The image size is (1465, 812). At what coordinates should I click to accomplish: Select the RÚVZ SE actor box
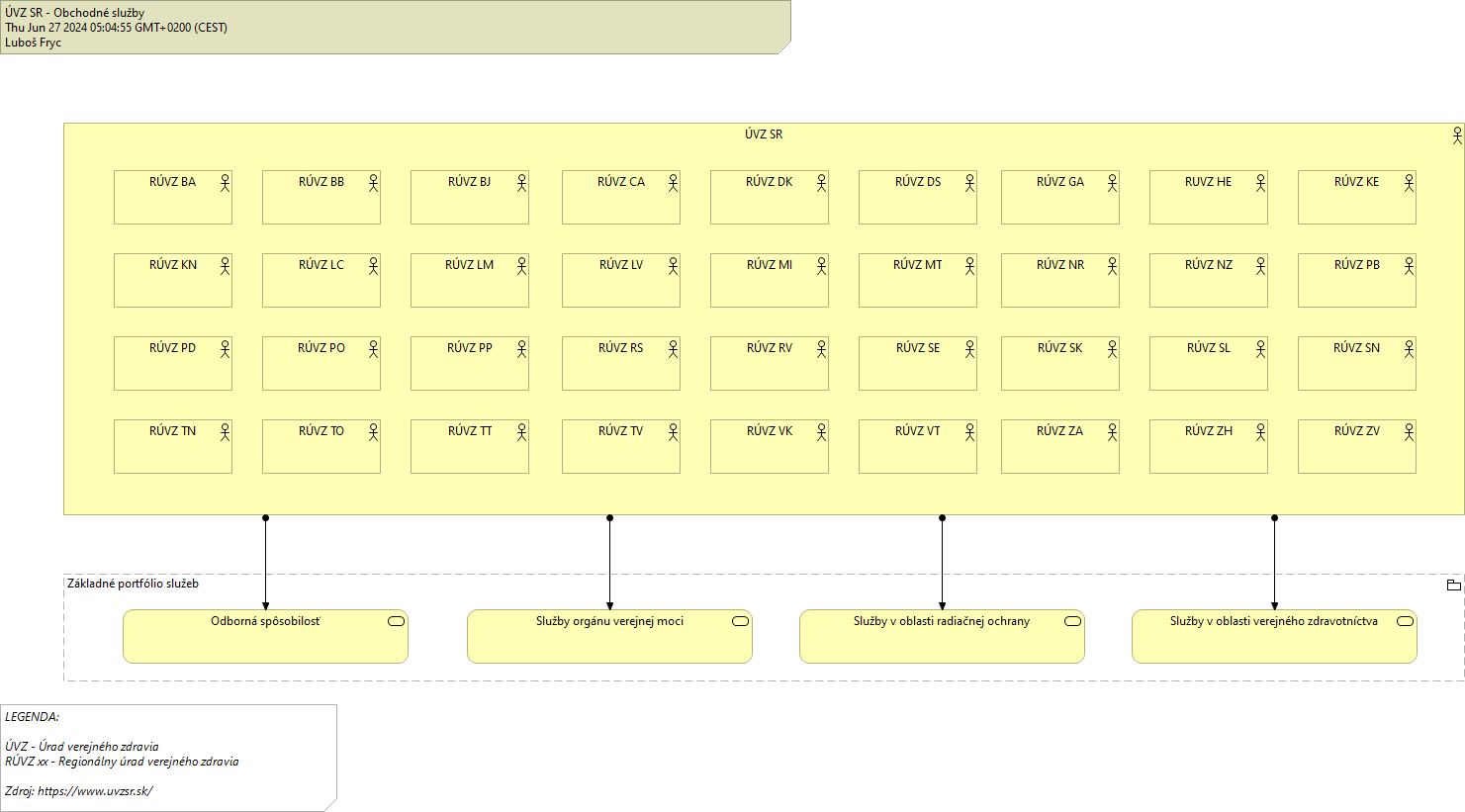pyautogui.click(x=918, y=364)
